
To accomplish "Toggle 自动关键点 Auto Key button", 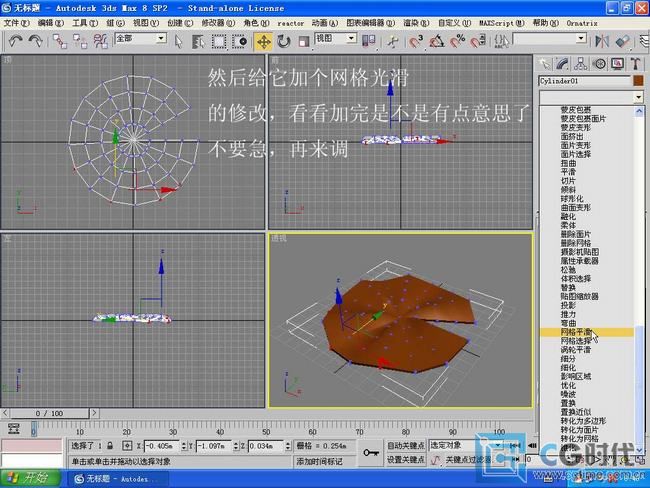I will [405, 445].
